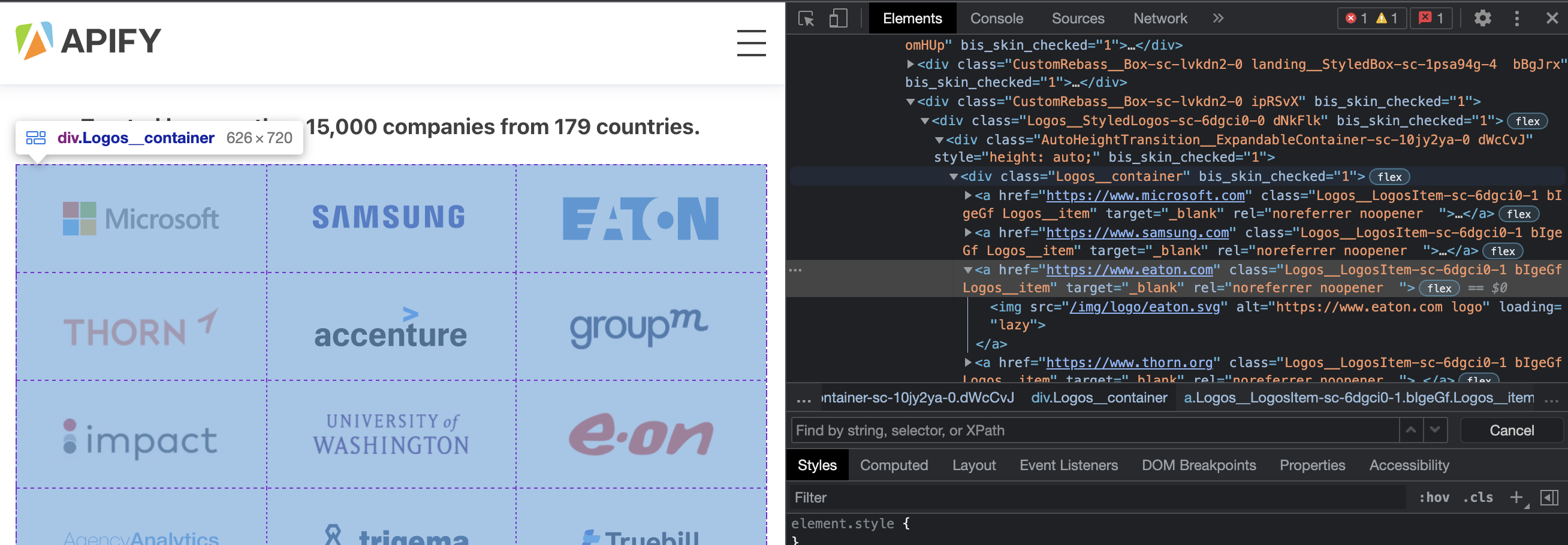
Task: Toggle .cls element classes panel
Action: (x=1477, y=498)
